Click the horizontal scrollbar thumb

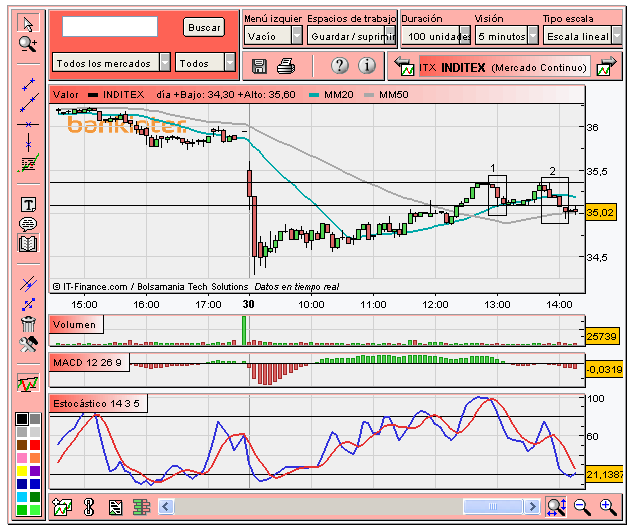[493, 507]
